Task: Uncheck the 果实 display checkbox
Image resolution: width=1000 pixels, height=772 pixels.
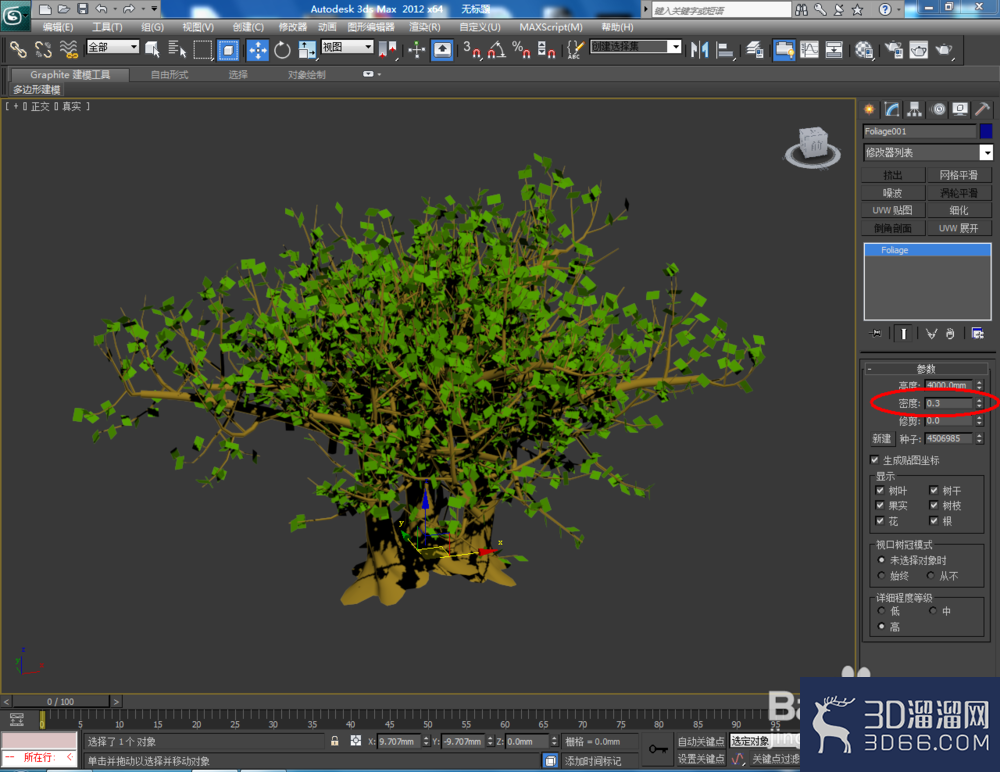Action: click(x=880, y=505)
